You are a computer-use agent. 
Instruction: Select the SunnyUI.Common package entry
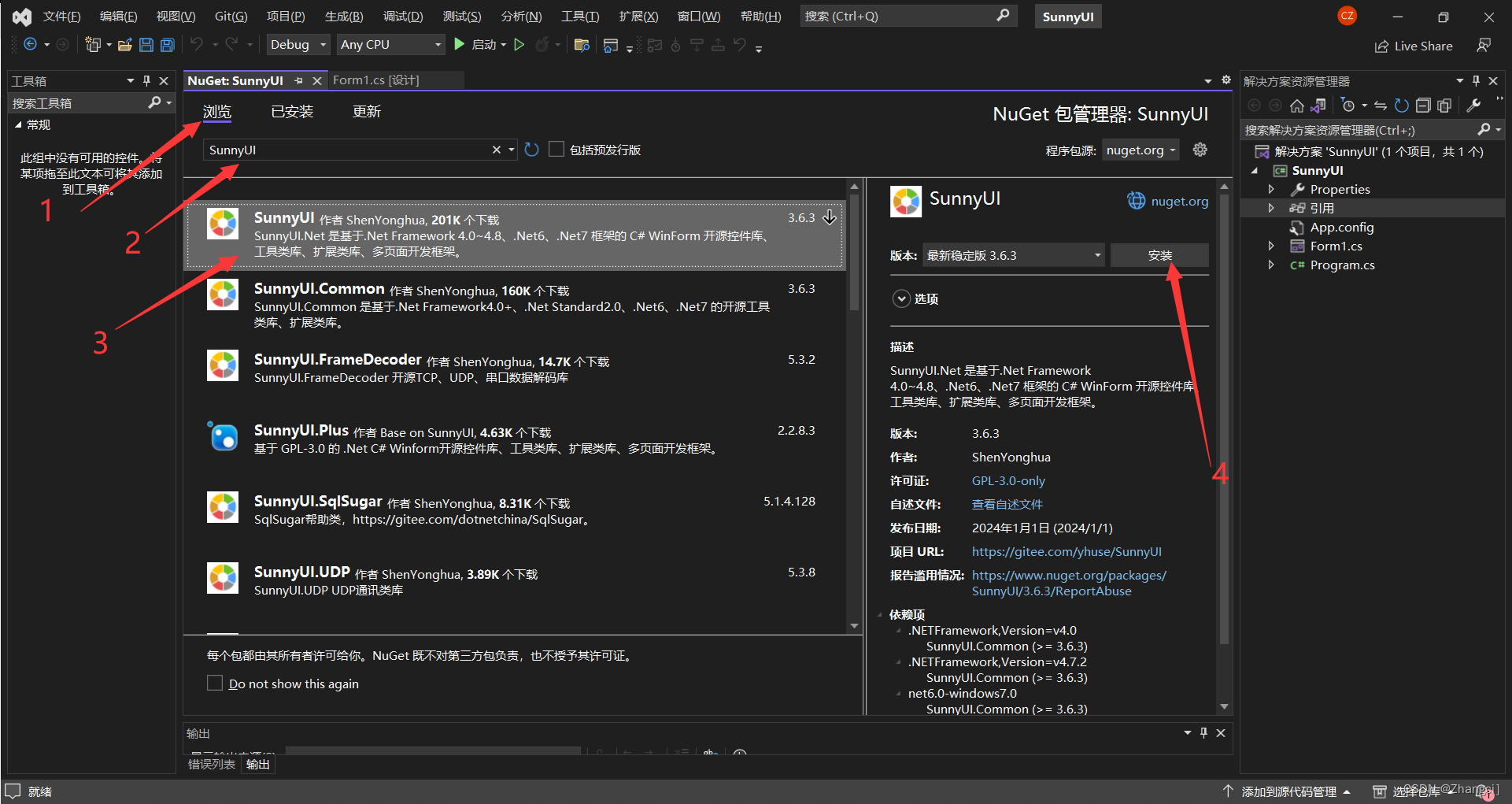(515, 306)
